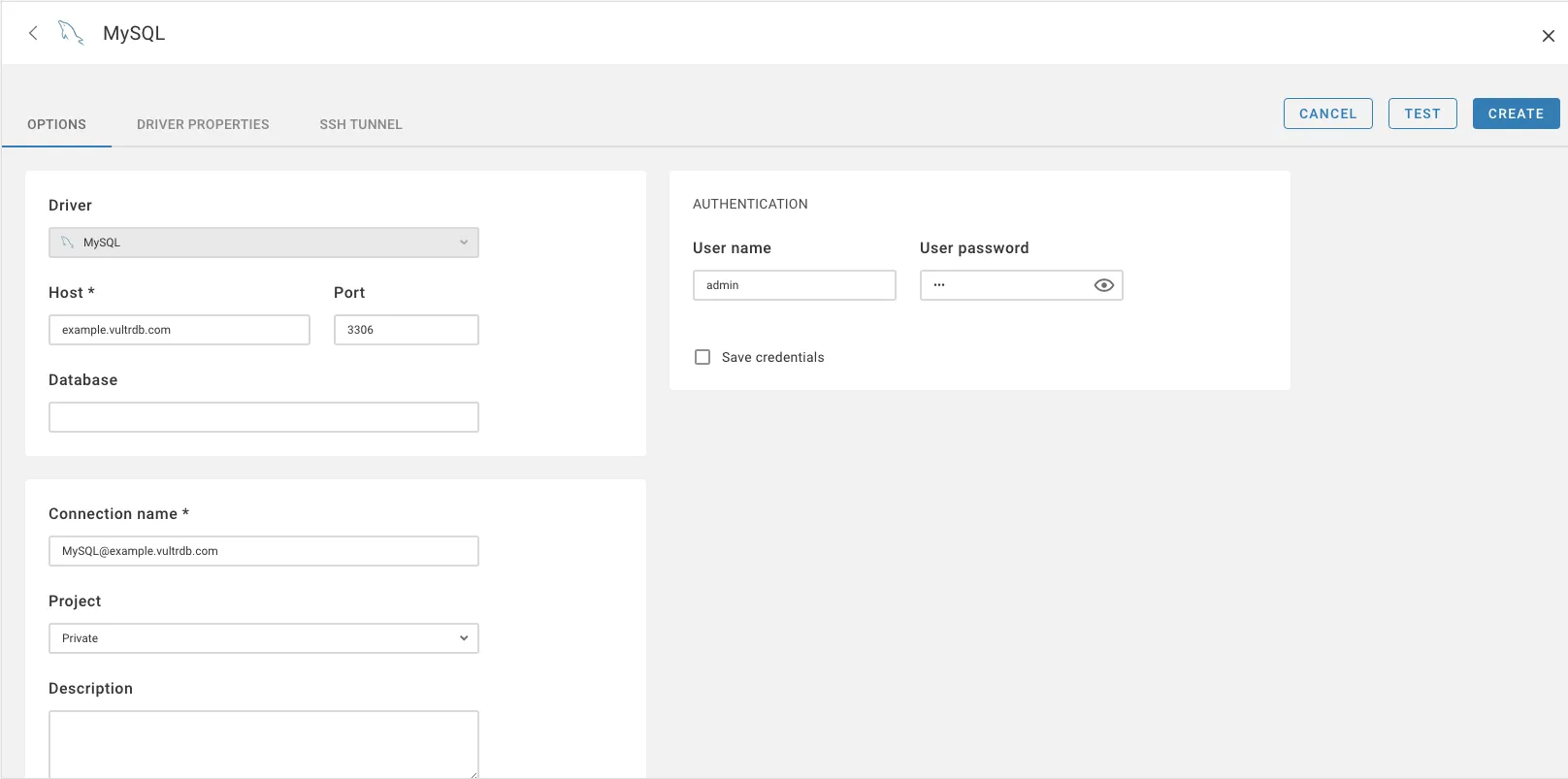Click the 'Host *' label
Image resolution: width=1568 pixels, height=779 pixels.
pyautogui.click(x=72, y=293)
